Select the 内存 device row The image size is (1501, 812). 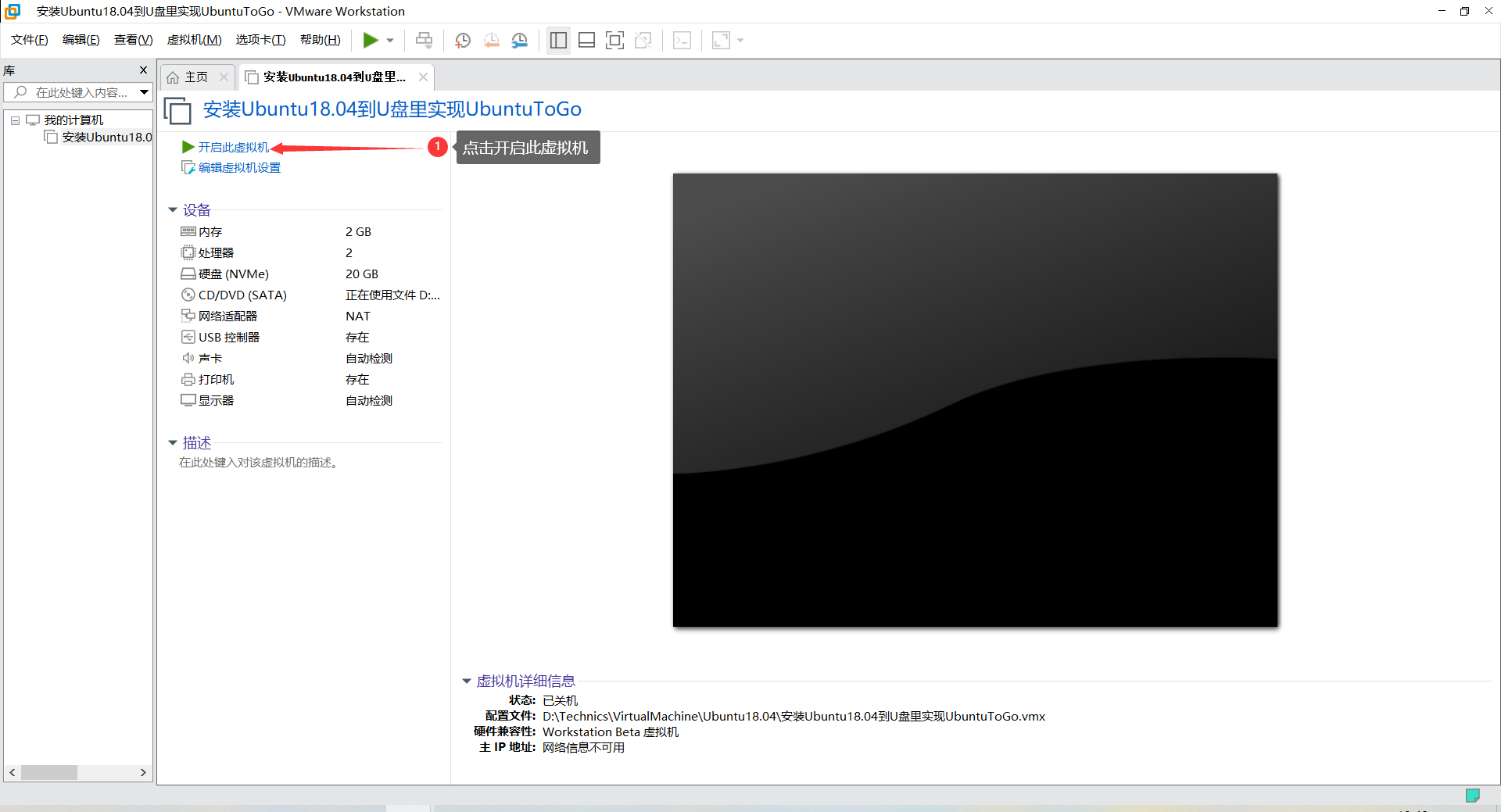pyautogui.click(x=310, y=231)
